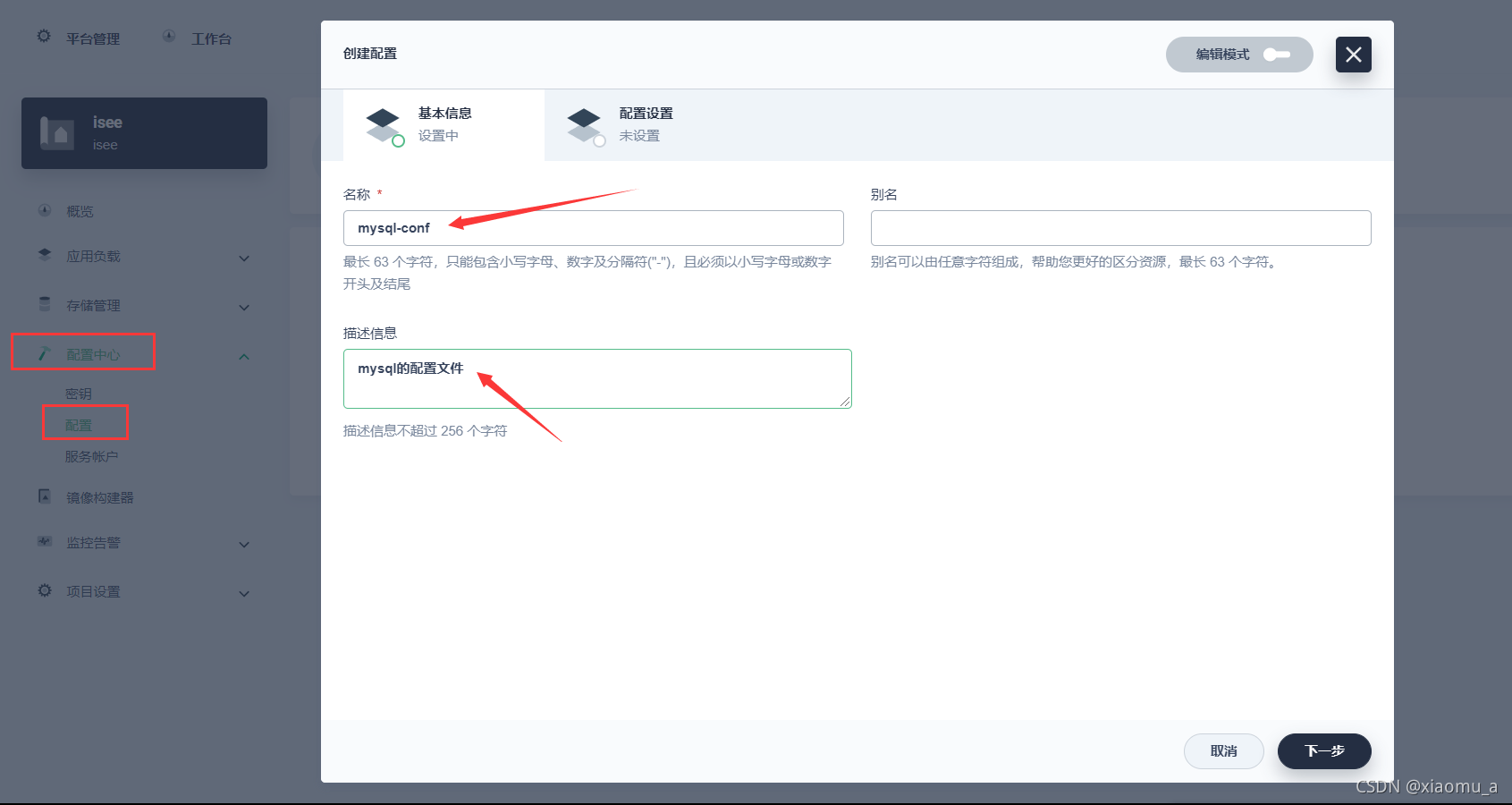Click the 创建配置 dialog title
The height and width of the screenshot is (805, 1512).
(x=370, y=54)
